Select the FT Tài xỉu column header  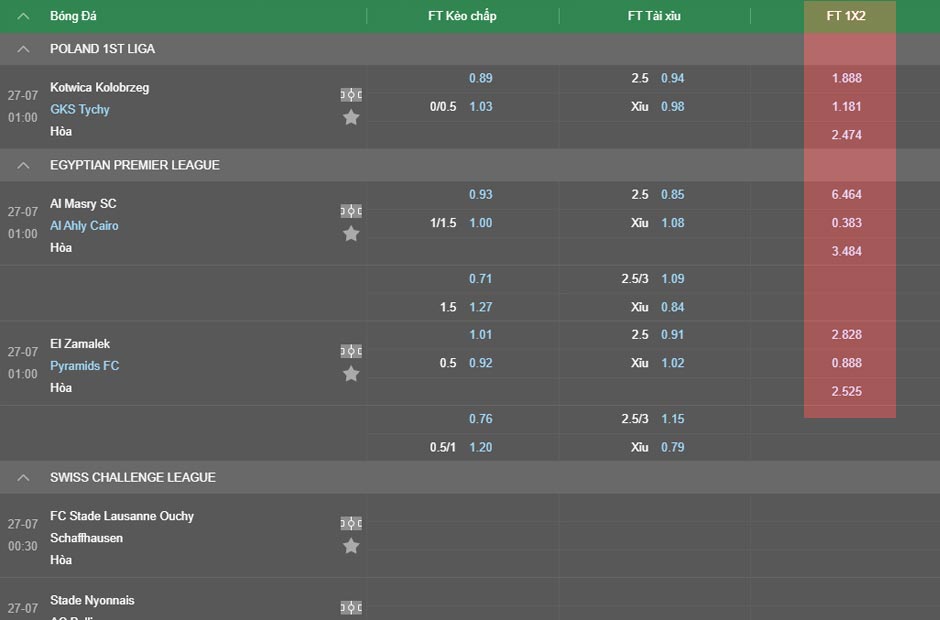coord(654,16)
